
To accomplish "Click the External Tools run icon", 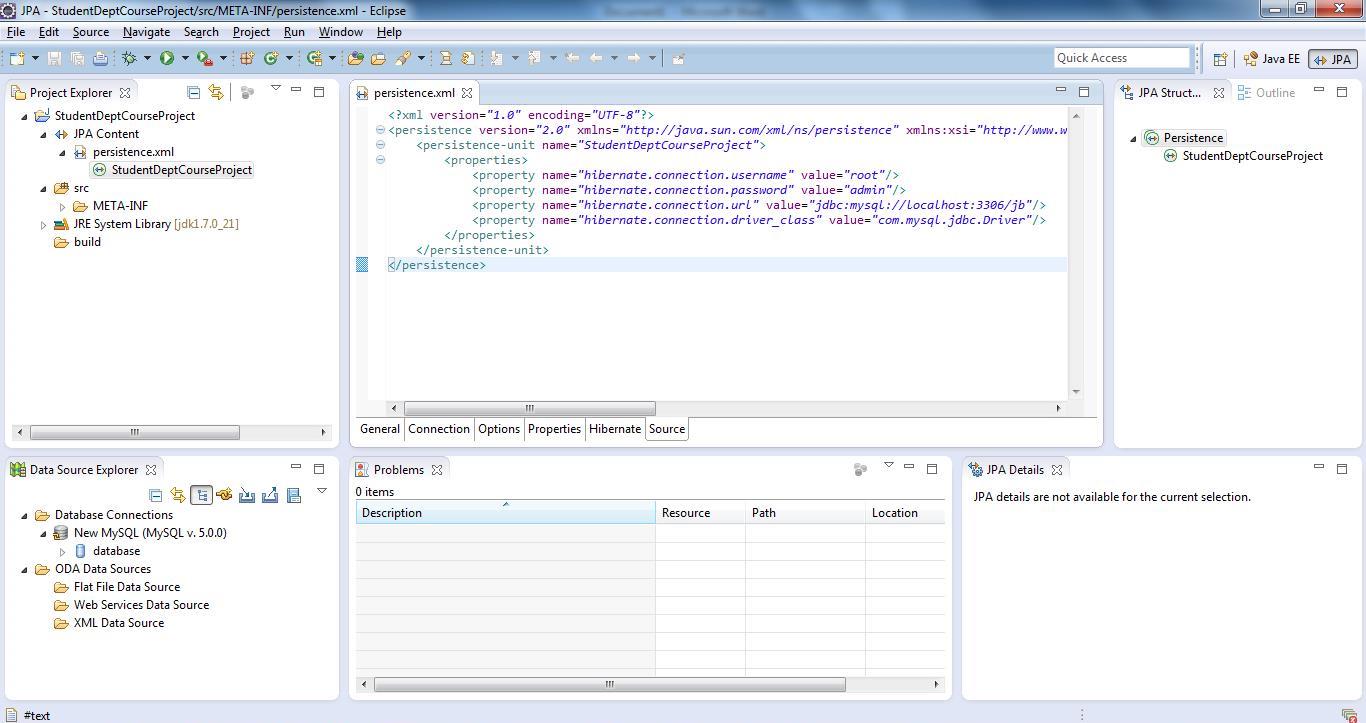I will [x=204, y=58].
